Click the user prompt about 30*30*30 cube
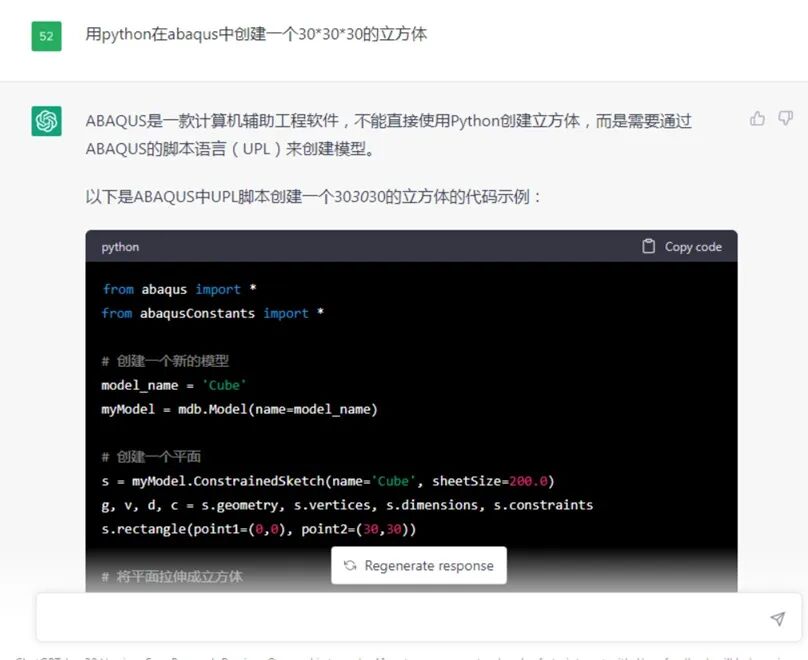808x660 pixels. pos(256,34)
